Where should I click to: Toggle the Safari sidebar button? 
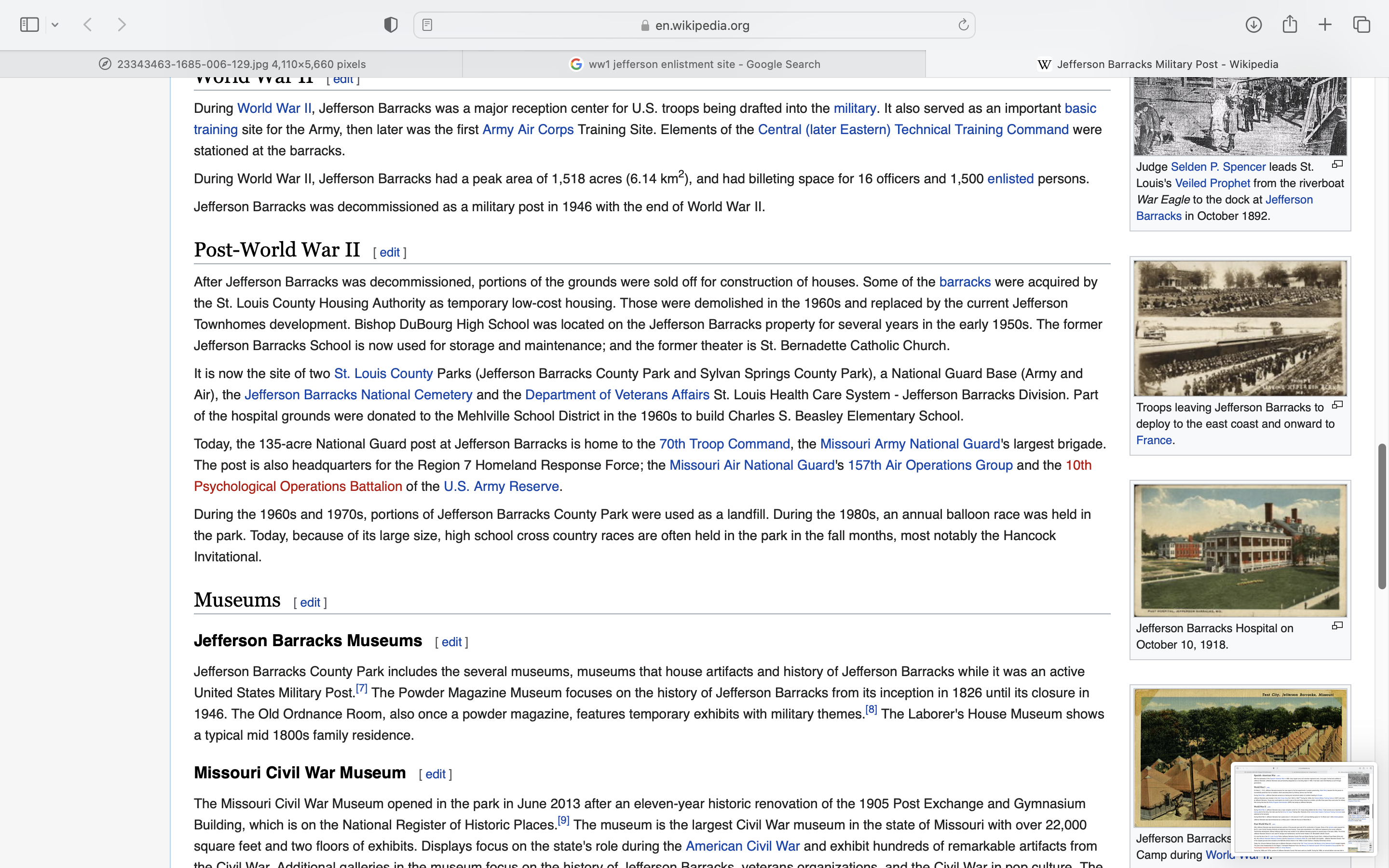[29, 25]
